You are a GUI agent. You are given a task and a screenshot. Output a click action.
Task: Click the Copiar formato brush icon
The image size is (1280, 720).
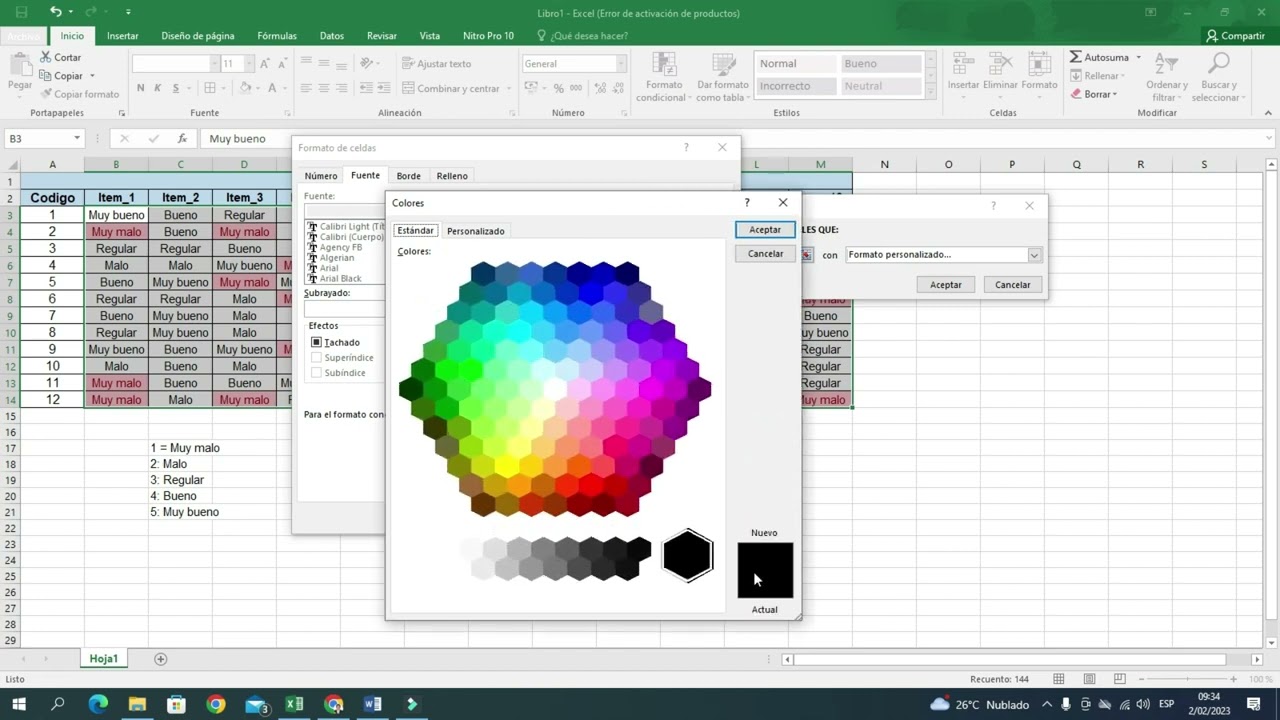coord(46,94)
